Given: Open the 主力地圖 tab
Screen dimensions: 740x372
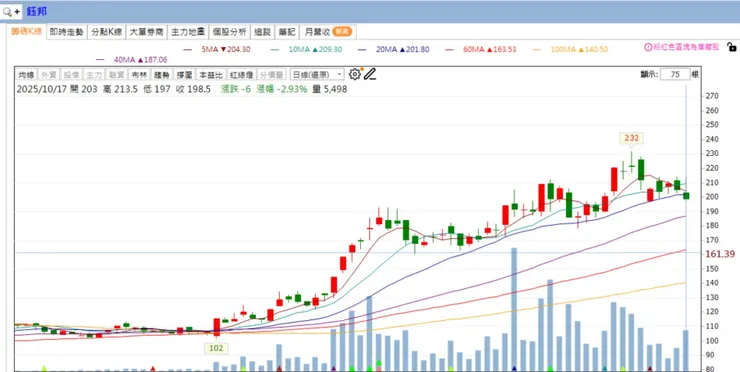Looking at the screenshot, I should tap(187, 32).
